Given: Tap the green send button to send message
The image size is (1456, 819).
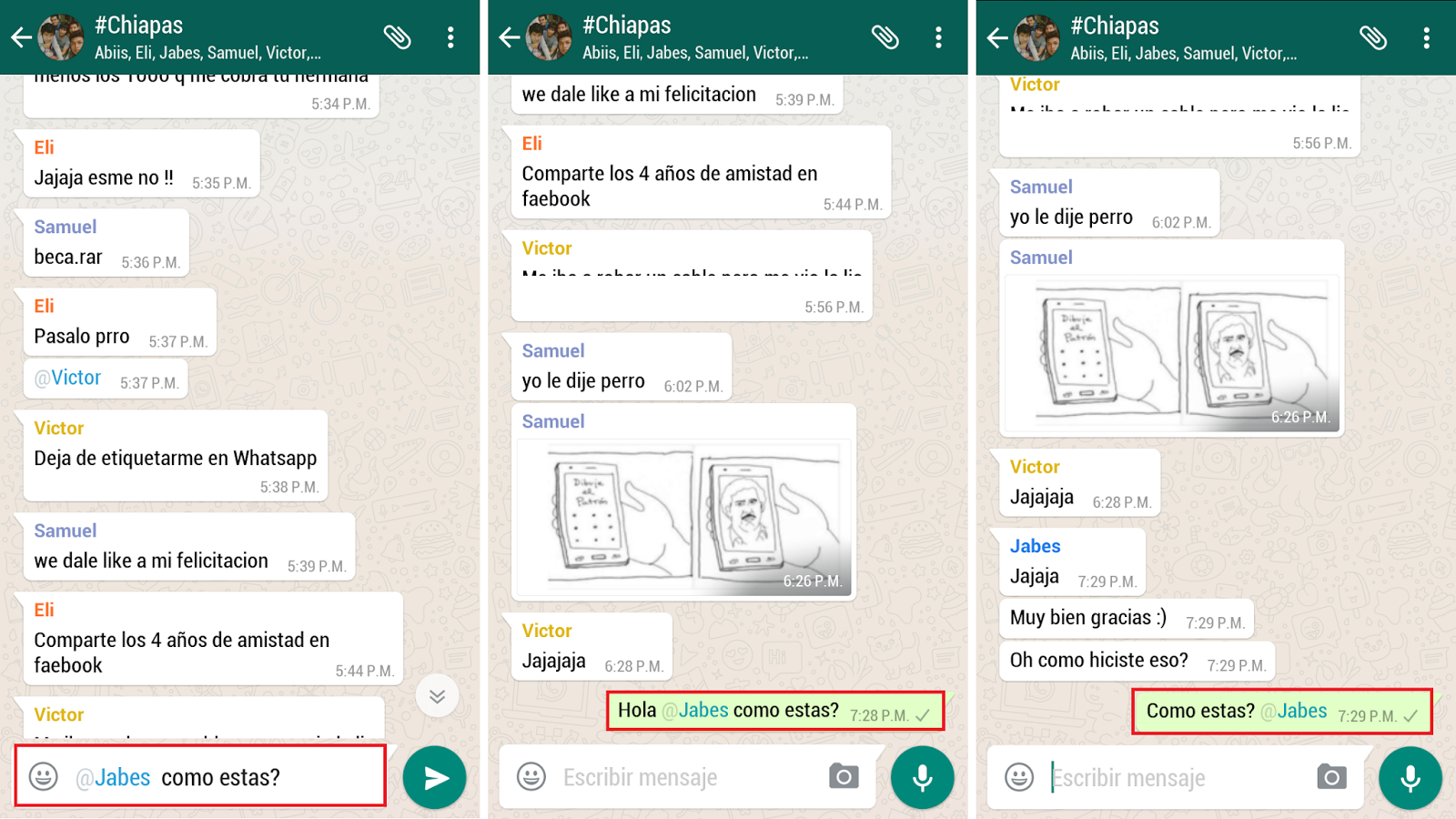Looking at the screenshot, I should point(434,776).
